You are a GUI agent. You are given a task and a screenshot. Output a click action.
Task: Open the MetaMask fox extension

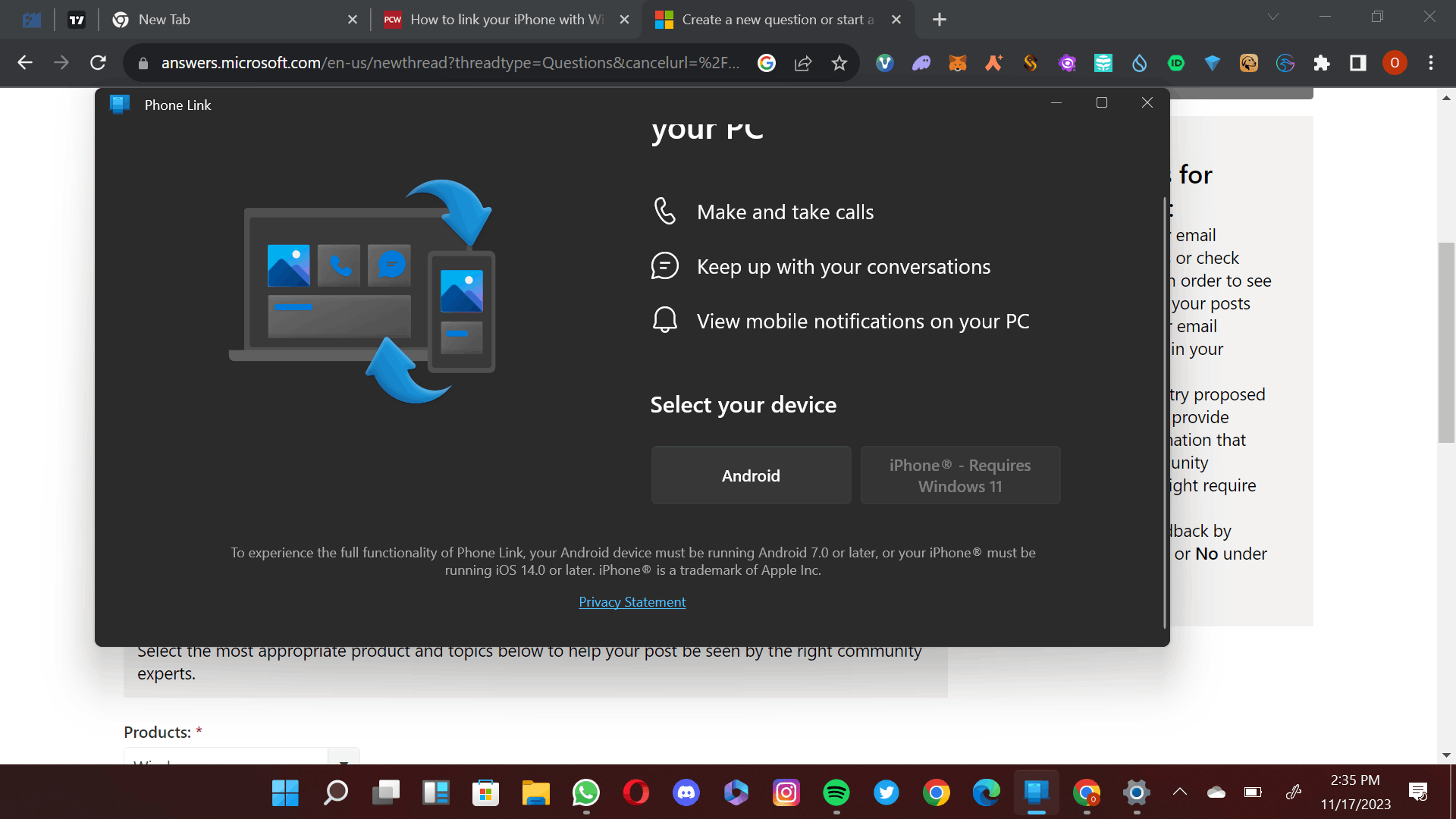pyautogui.click(x=958, y=63)
